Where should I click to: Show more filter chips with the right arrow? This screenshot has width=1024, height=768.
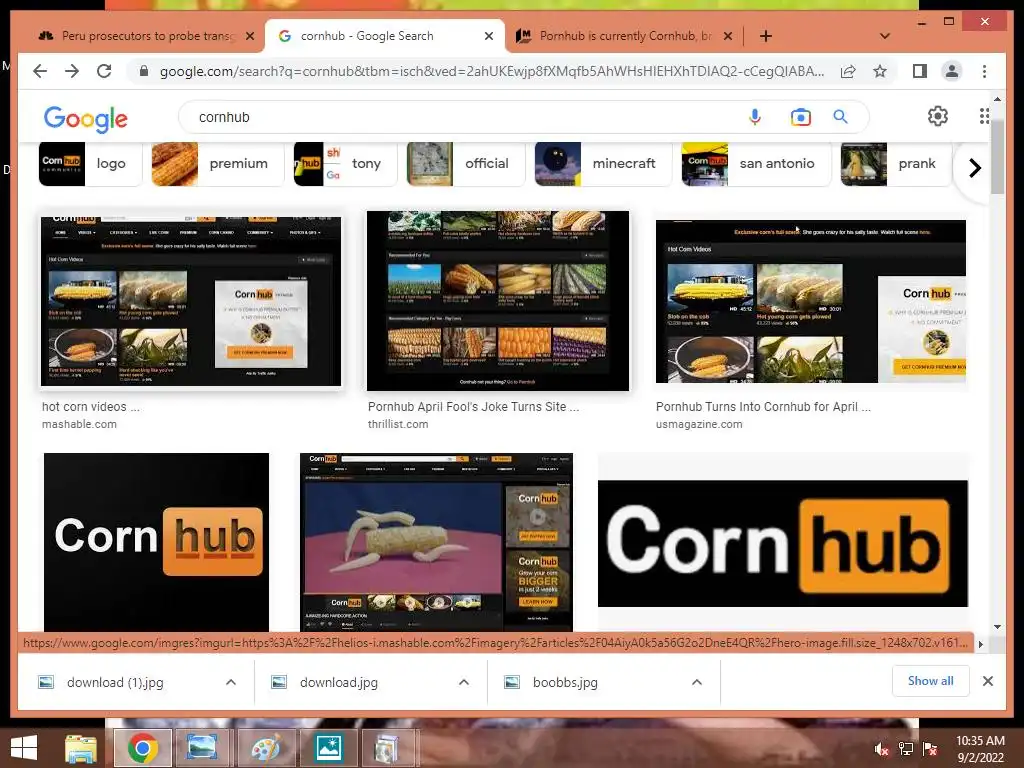(974, 168)
